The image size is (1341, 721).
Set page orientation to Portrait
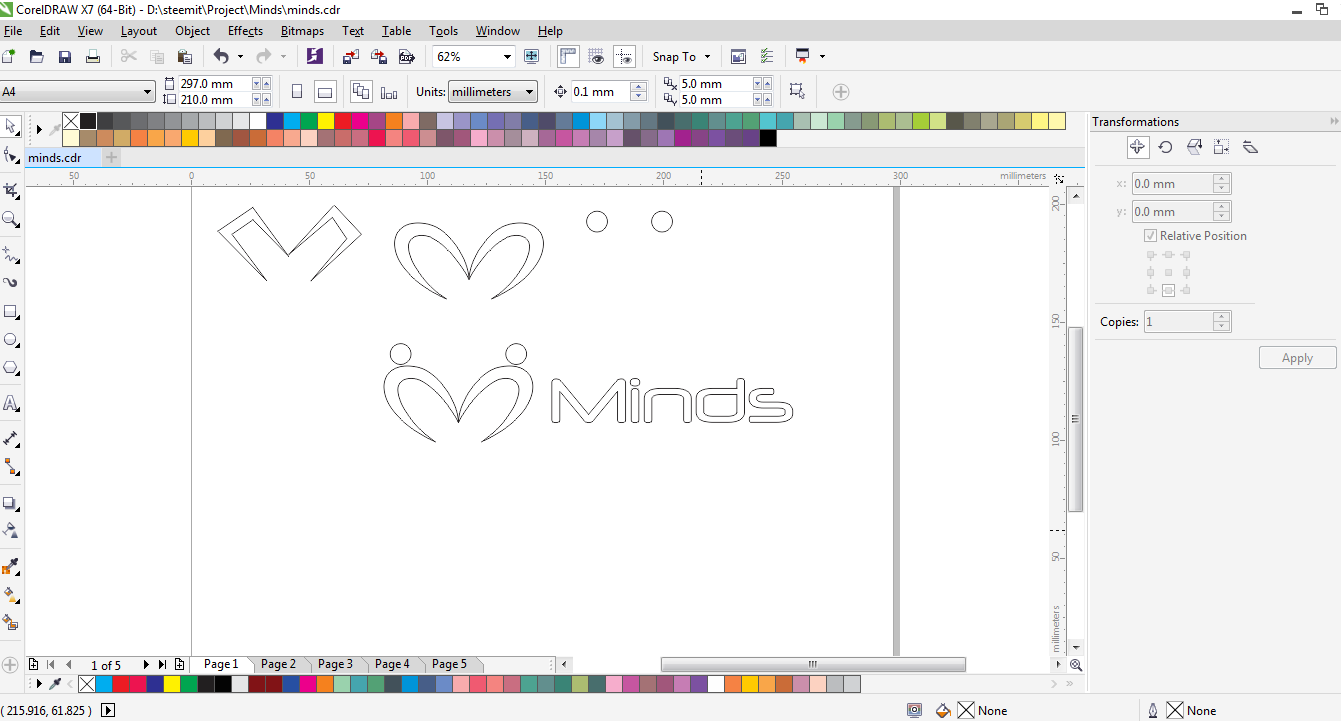click(297, 92)
